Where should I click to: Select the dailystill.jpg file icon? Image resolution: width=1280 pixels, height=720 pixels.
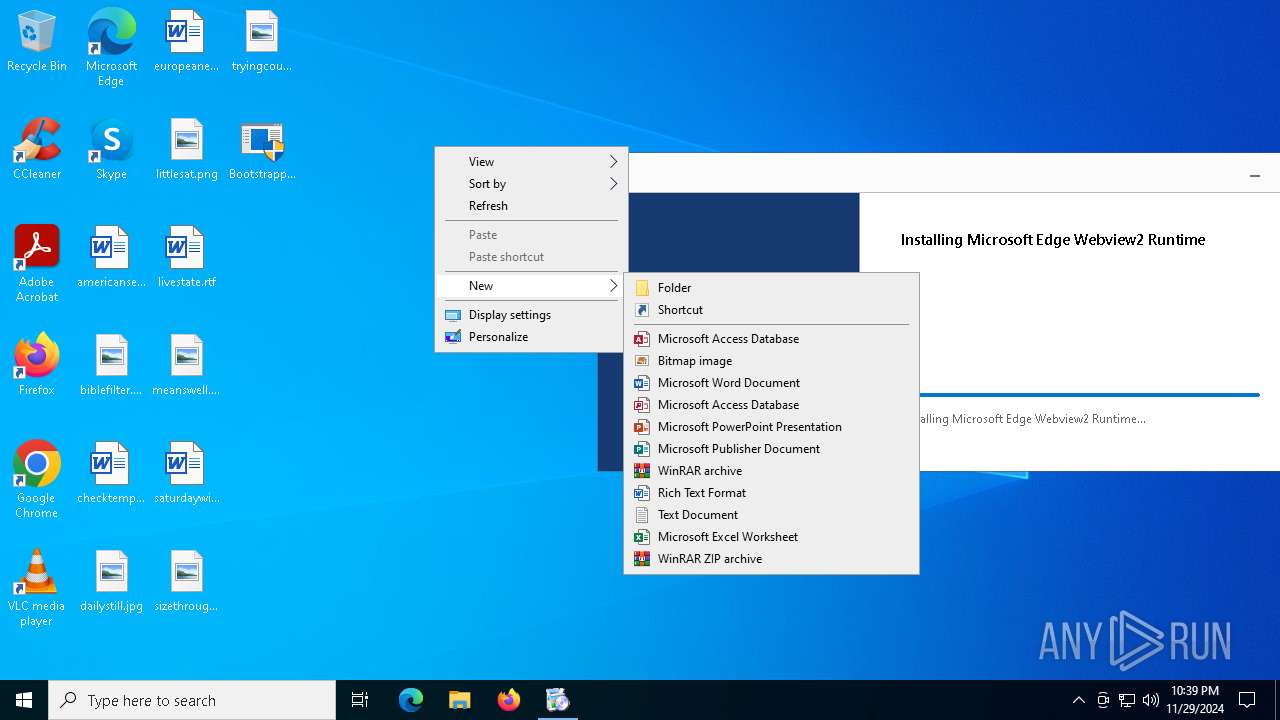(x=111, y=581)
